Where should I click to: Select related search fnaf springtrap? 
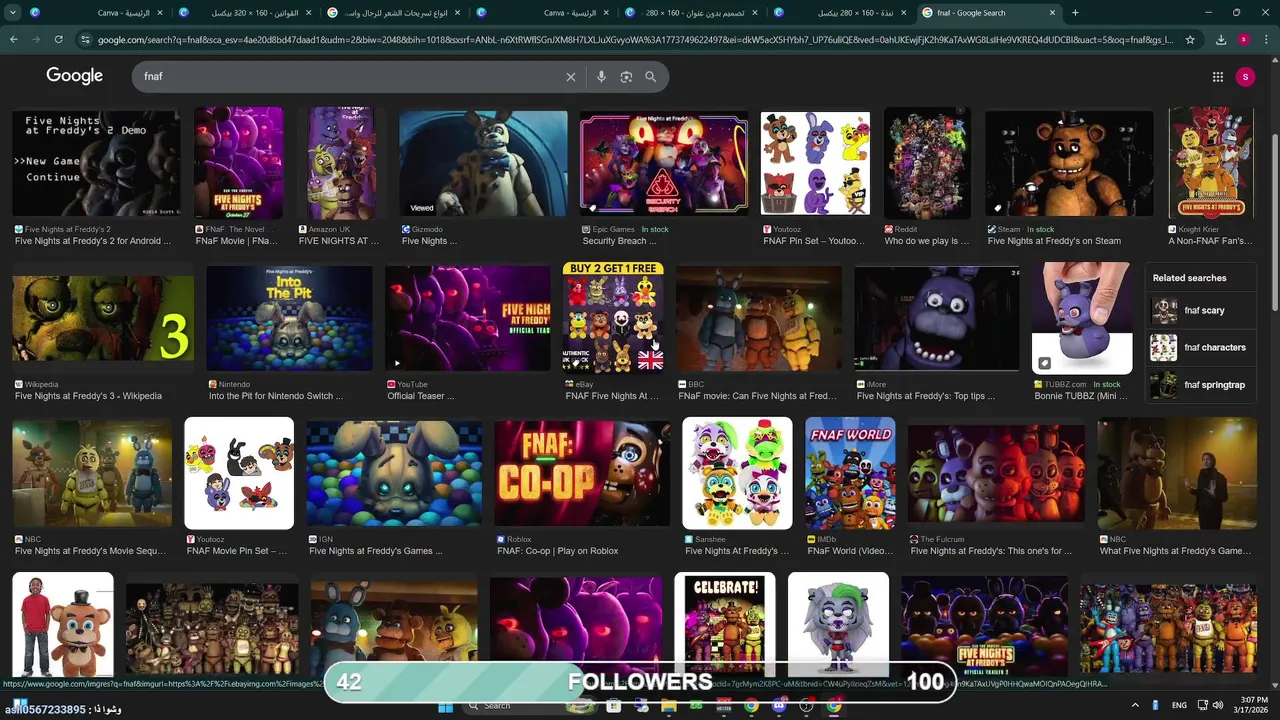[1199, 385]
